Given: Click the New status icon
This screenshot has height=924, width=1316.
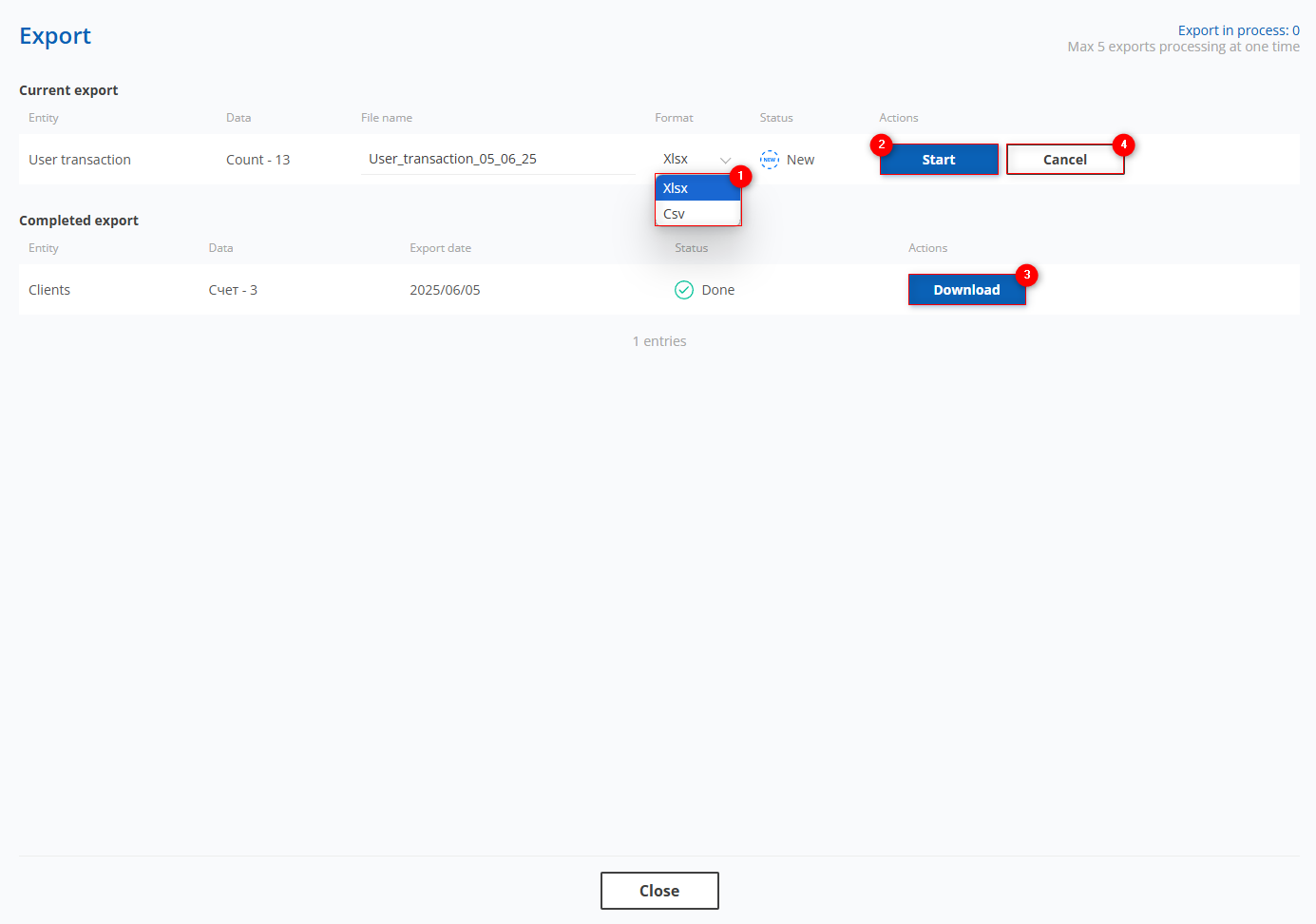Looking at the screenshot, I should coord(770,160).
